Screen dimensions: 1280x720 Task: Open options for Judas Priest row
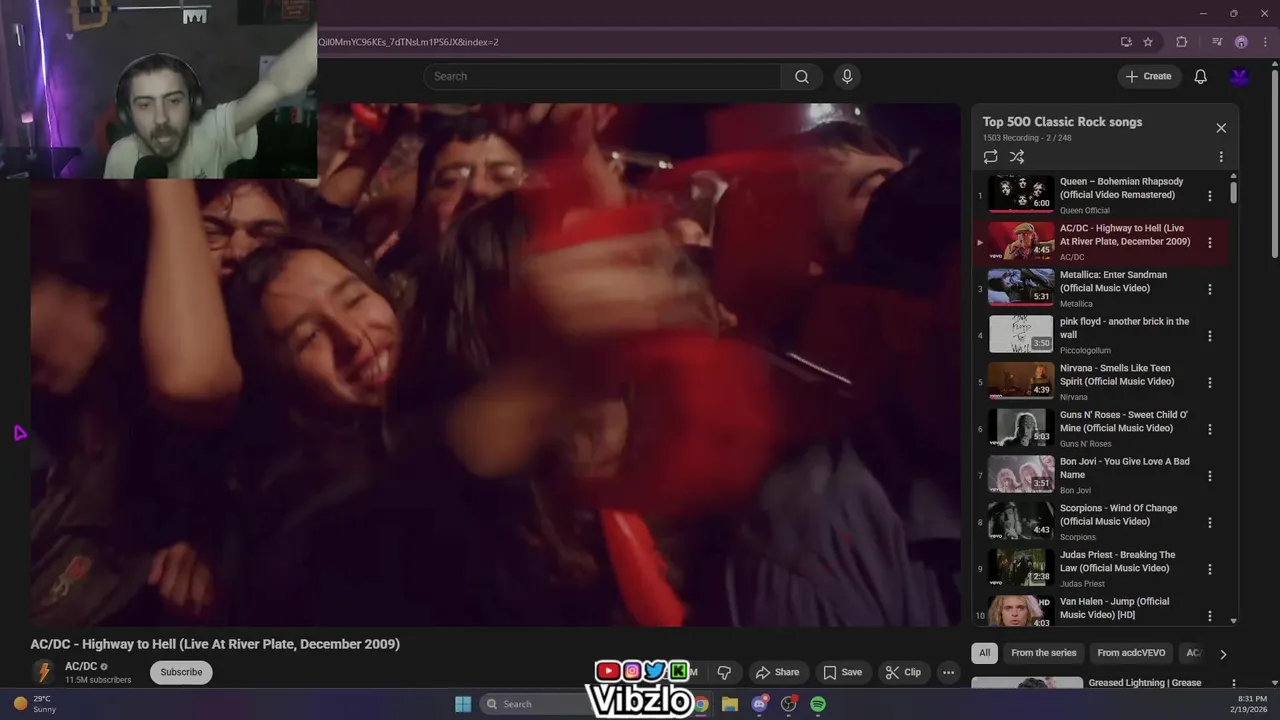coord(1210,569)
